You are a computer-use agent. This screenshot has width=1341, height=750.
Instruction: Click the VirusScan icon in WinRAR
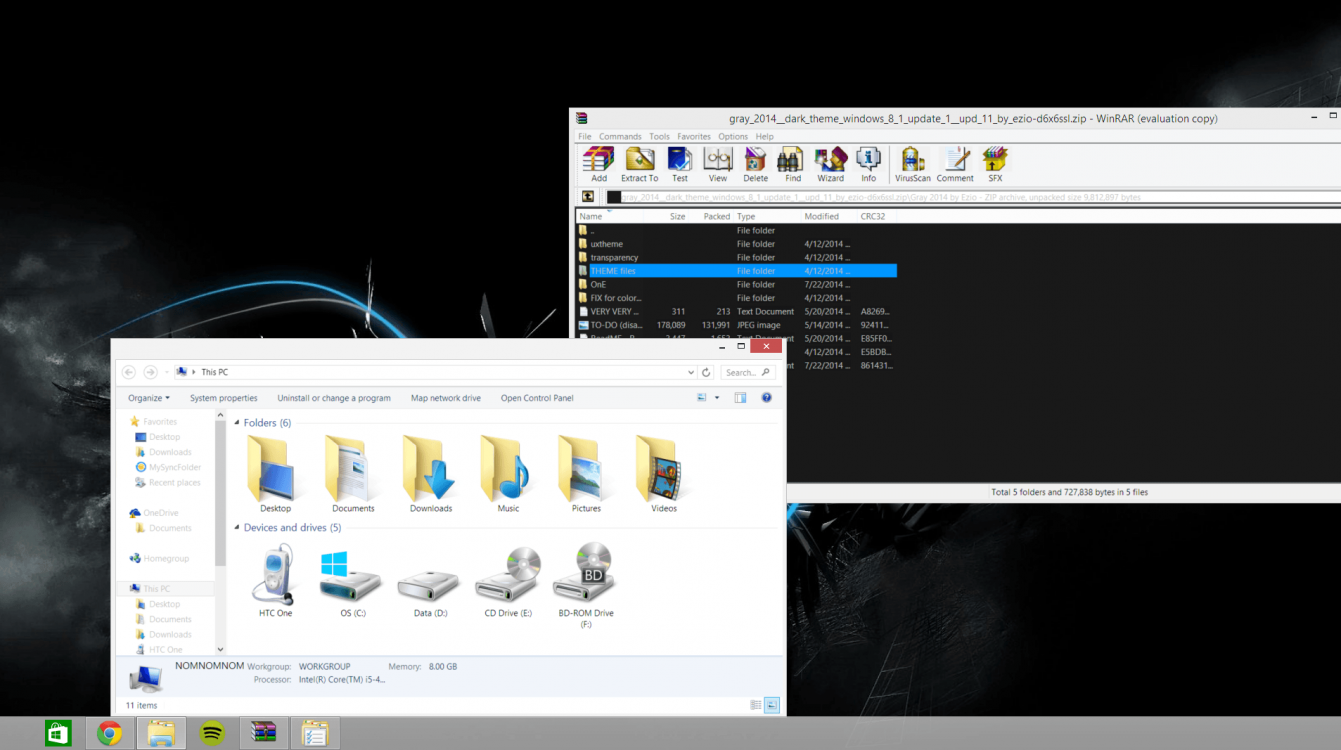click(912, 164)
